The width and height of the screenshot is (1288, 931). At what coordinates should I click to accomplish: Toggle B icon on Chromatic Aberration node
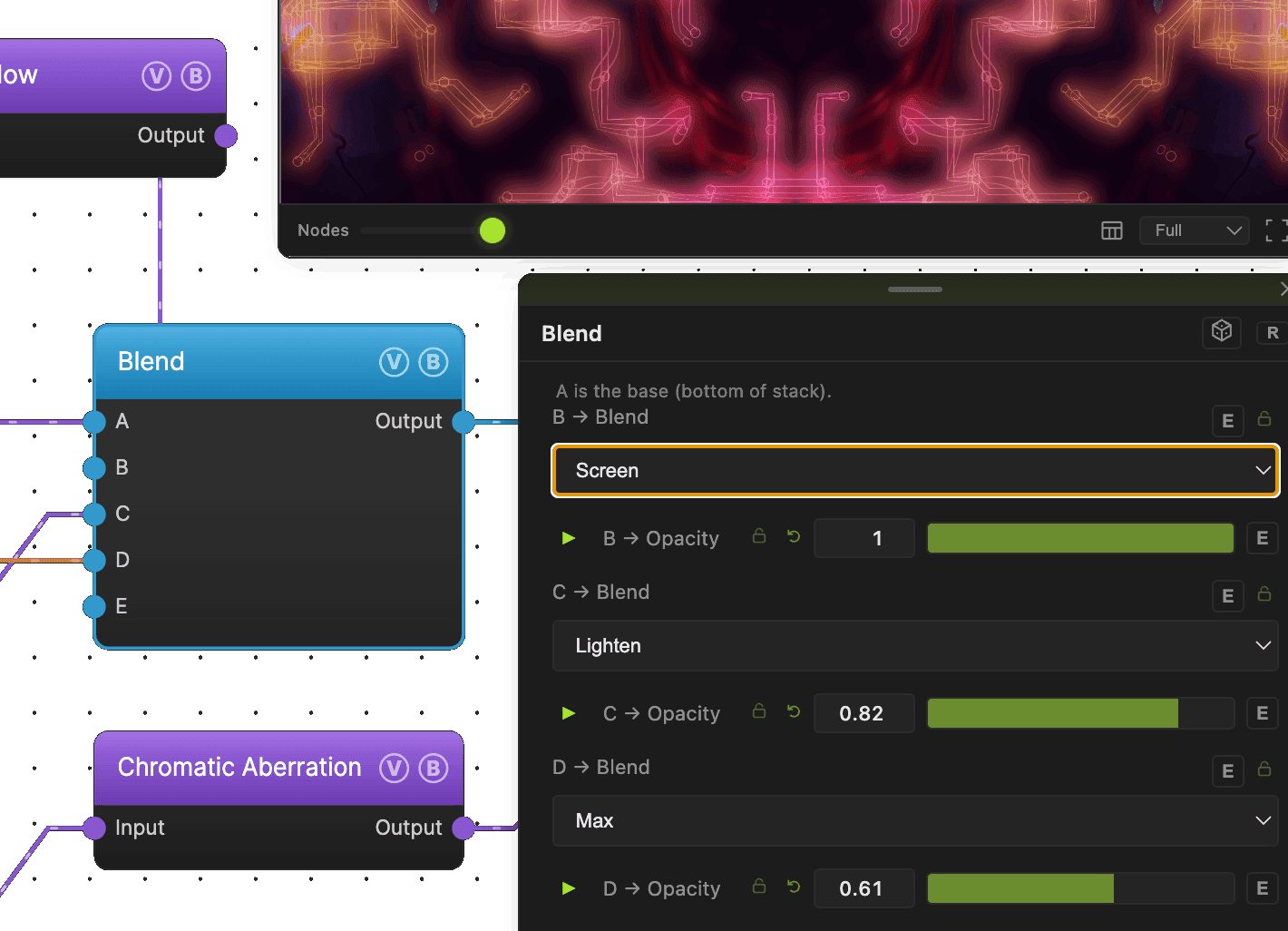(x=434, y=768)
